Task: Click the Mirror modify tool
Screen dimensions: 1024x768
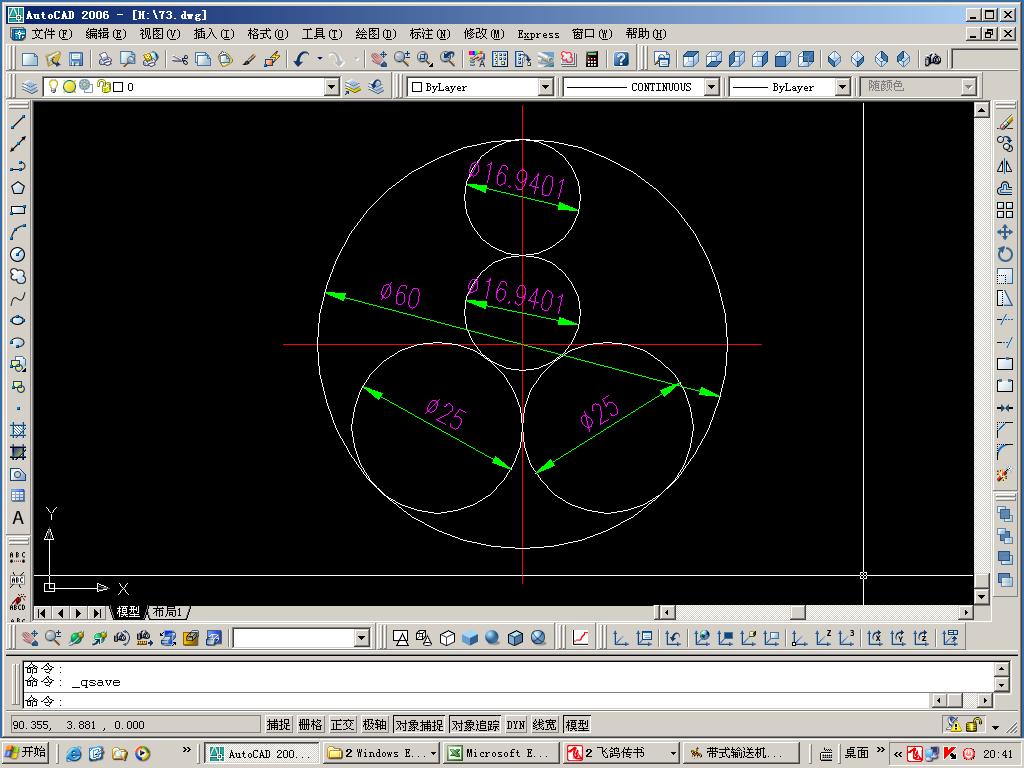Action: 1005,167
